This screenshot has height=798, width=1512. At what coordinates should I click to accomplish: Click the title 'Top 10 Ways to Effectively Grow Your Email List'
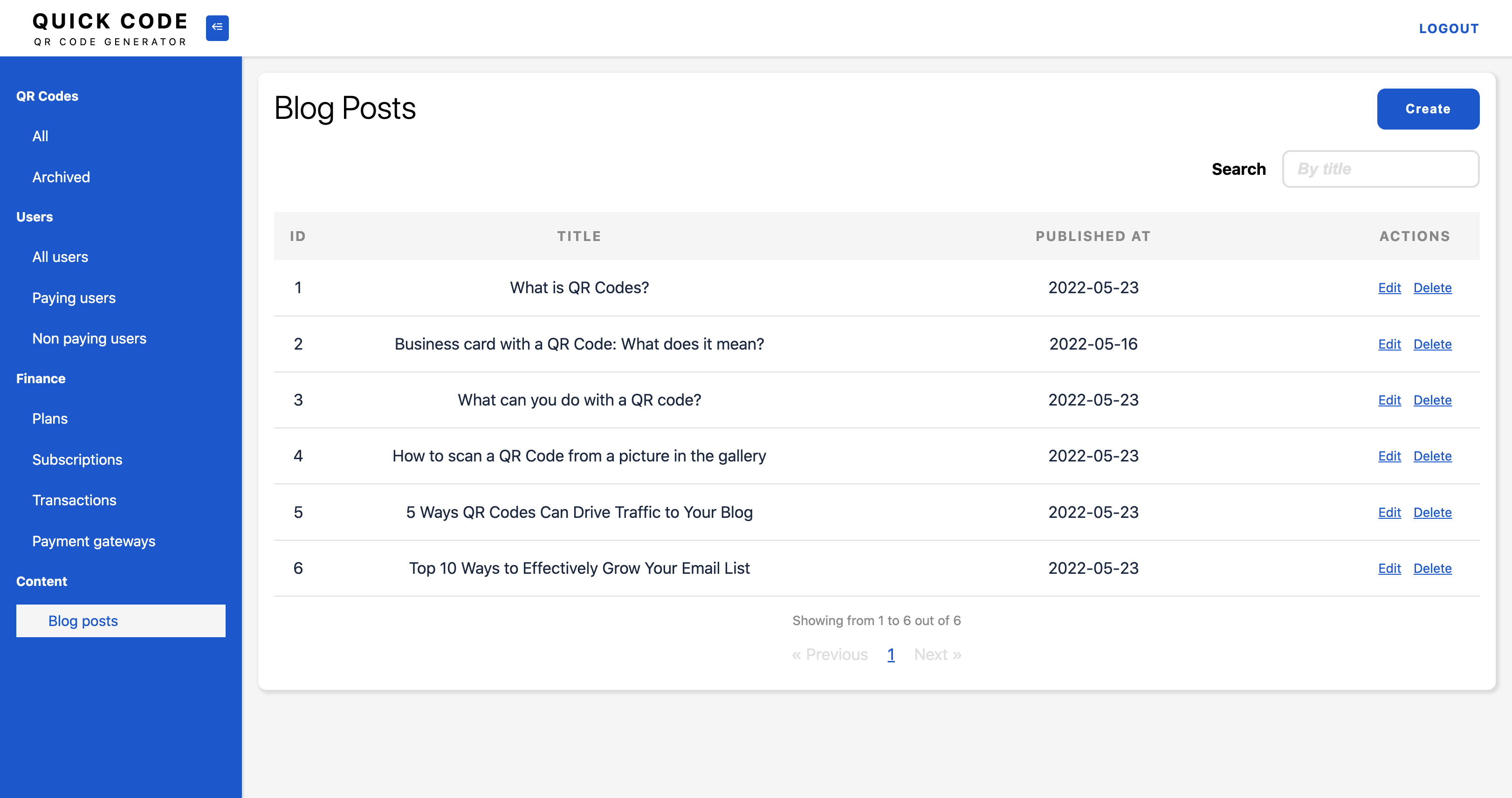[579, 568]
